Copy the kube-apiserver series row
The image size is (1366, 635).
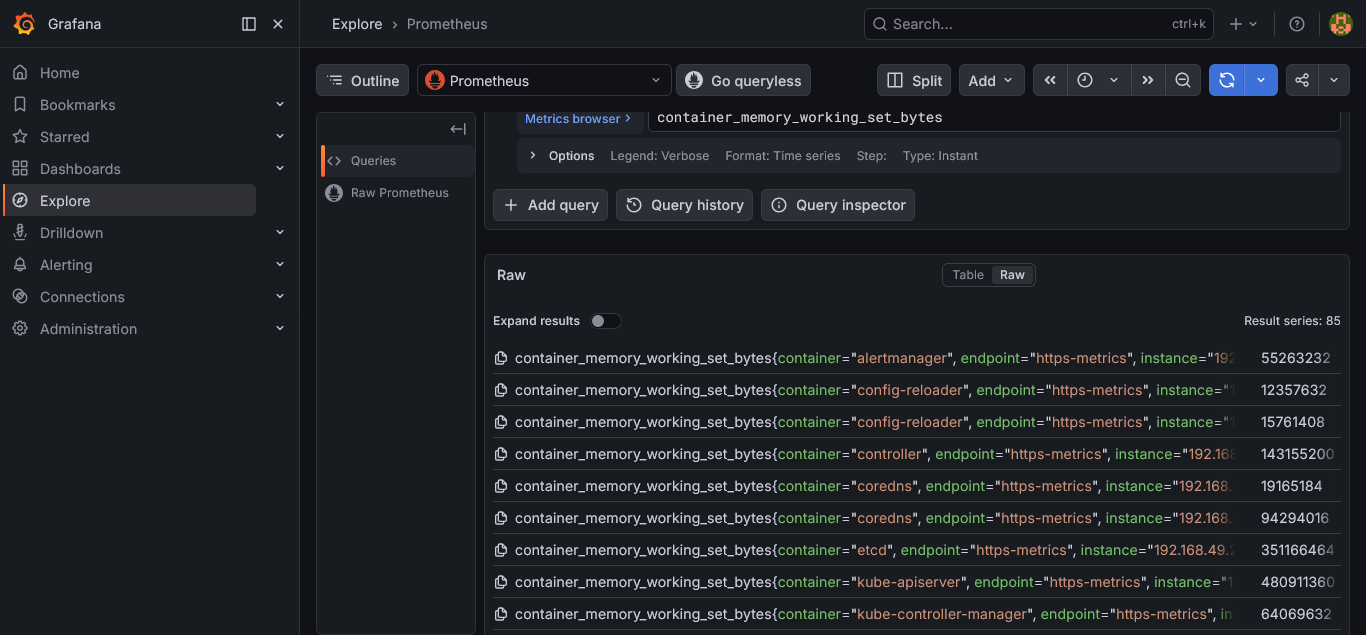pyautogui.click(x=502, y=582)
